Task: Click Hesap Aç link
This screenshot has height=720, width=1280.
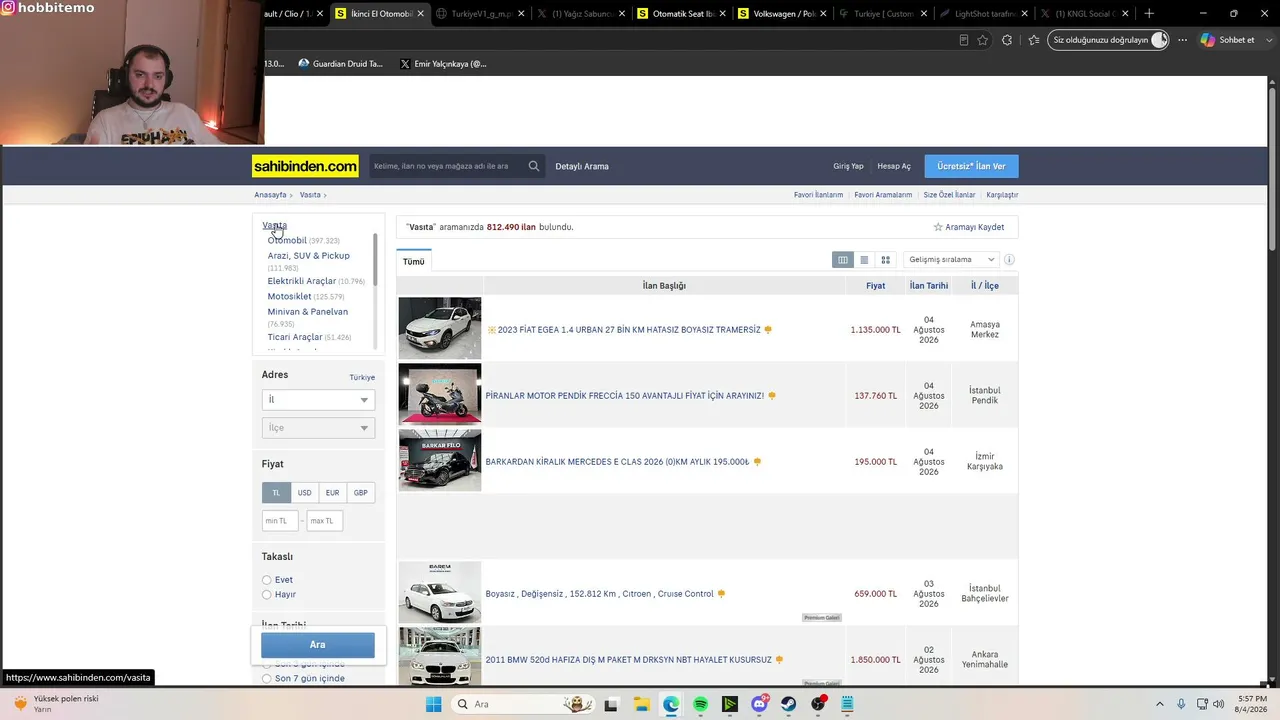Action: pos(894,166)
